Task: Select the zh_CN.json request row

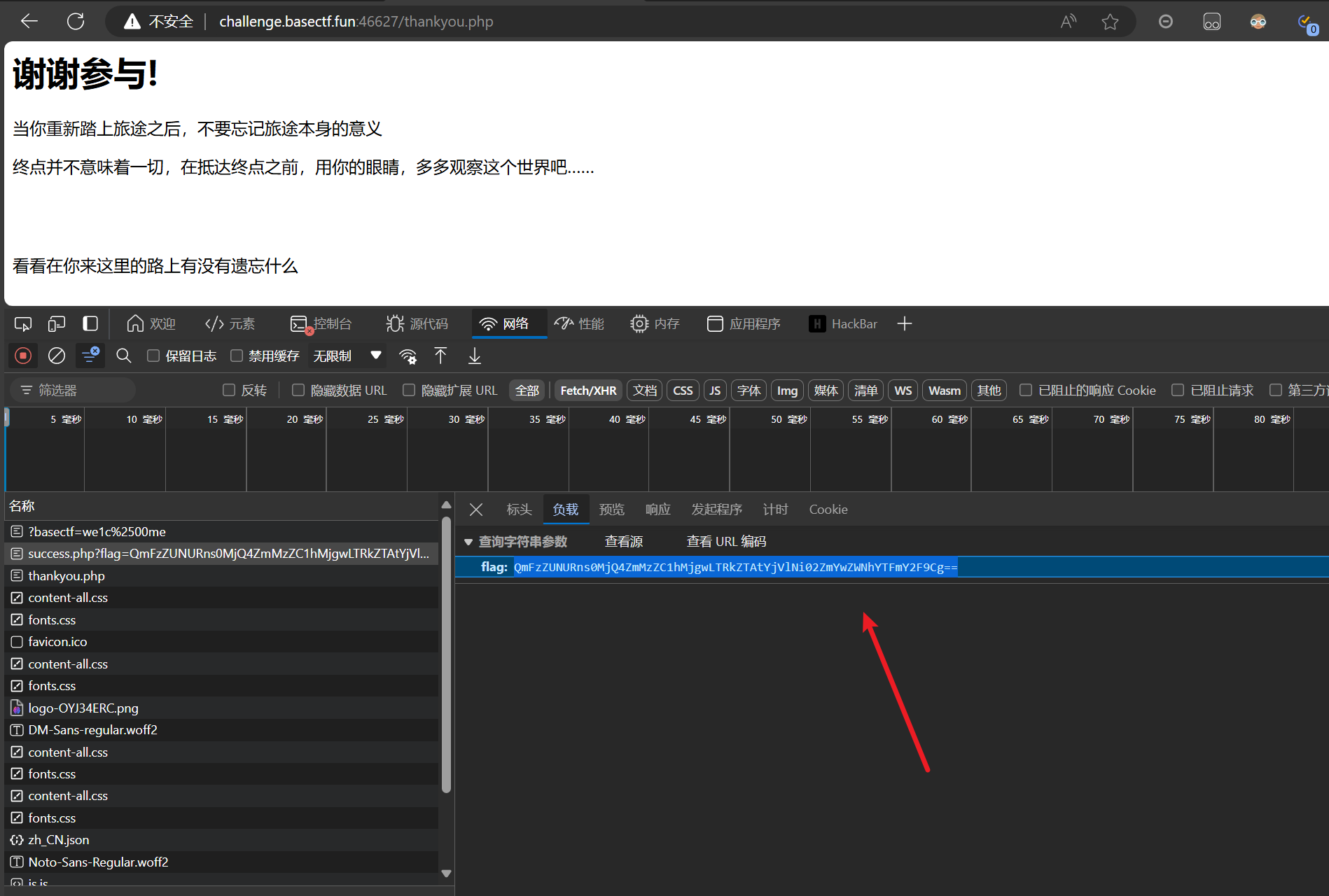Action: (x=222, y=840)
